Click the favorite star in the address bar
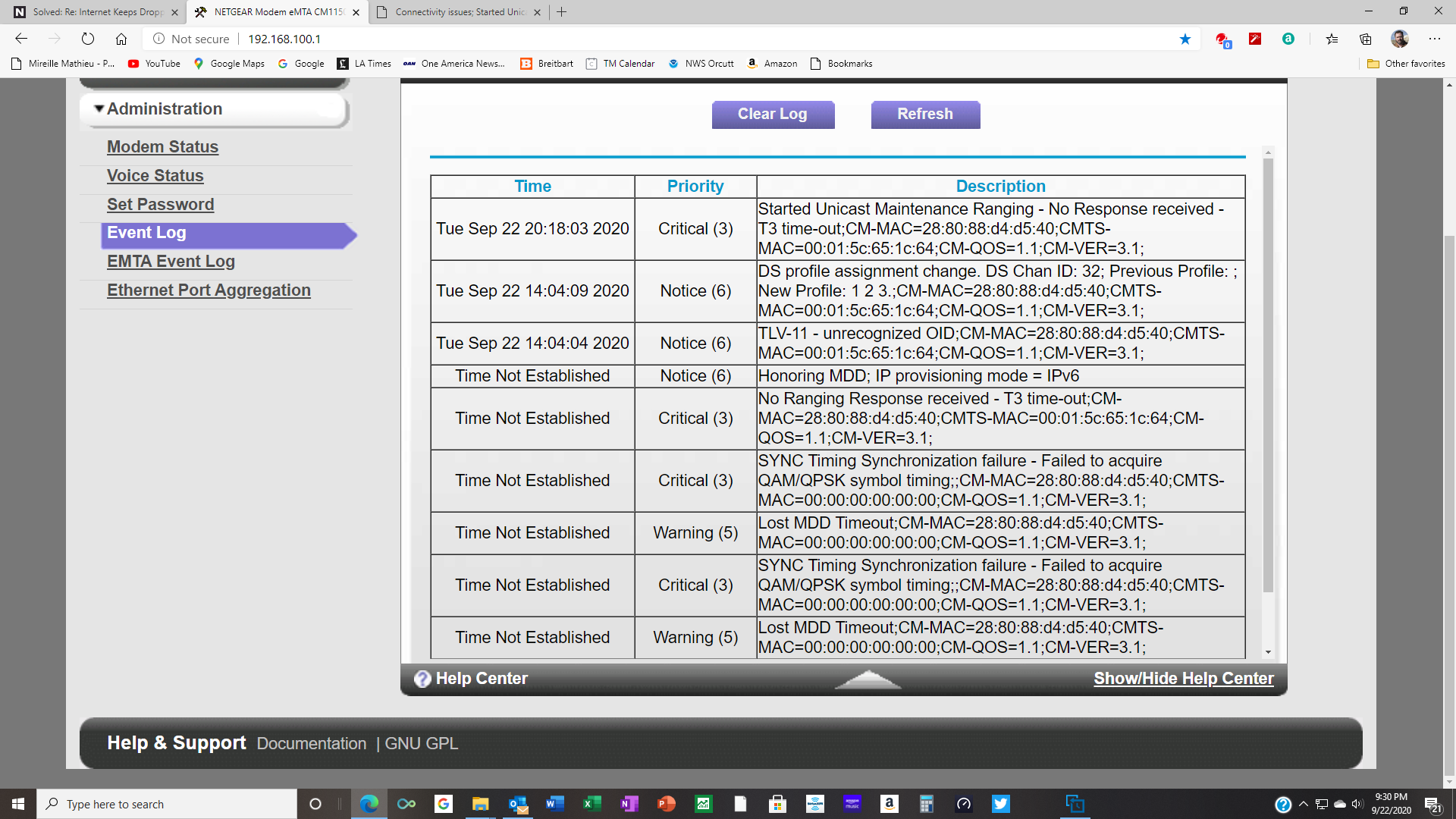The width and height of the screenshot is (1456, 819). pos(1185,39)
